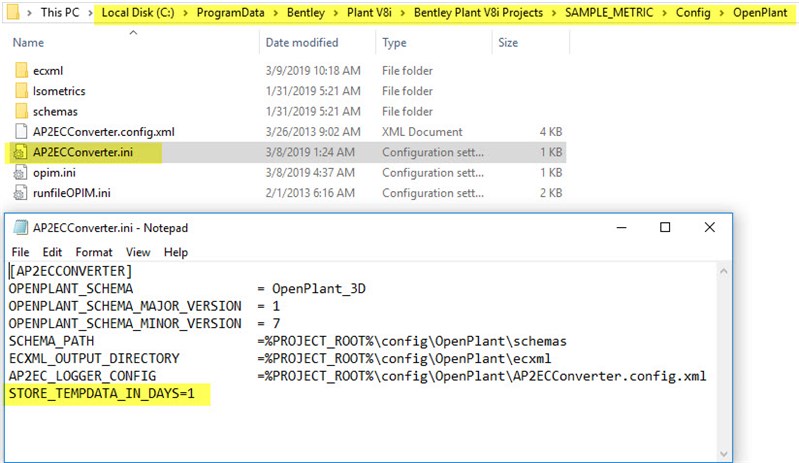Open the ecxml folder icon
799x463 pixels.
(x=21, y=70)
